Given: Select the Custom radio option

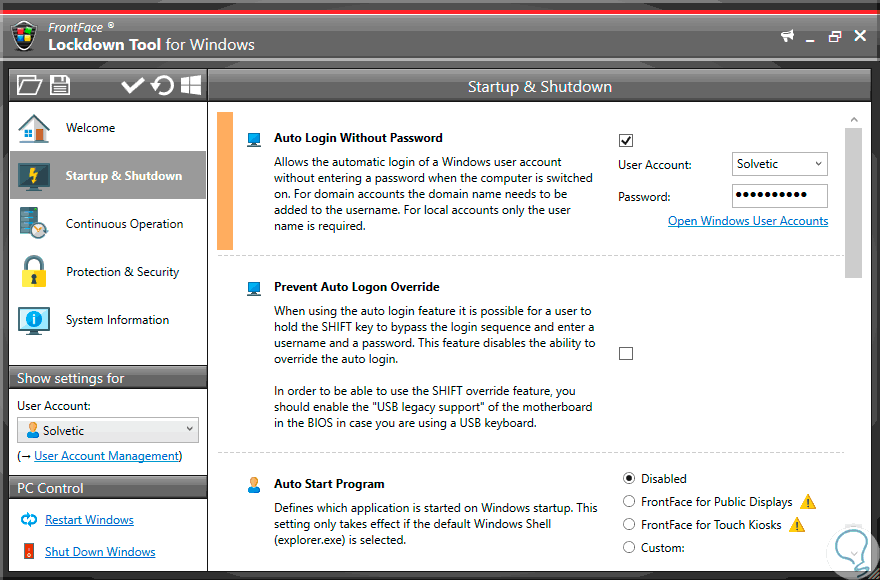Looking at the screenshot, I should pos(629,547).
